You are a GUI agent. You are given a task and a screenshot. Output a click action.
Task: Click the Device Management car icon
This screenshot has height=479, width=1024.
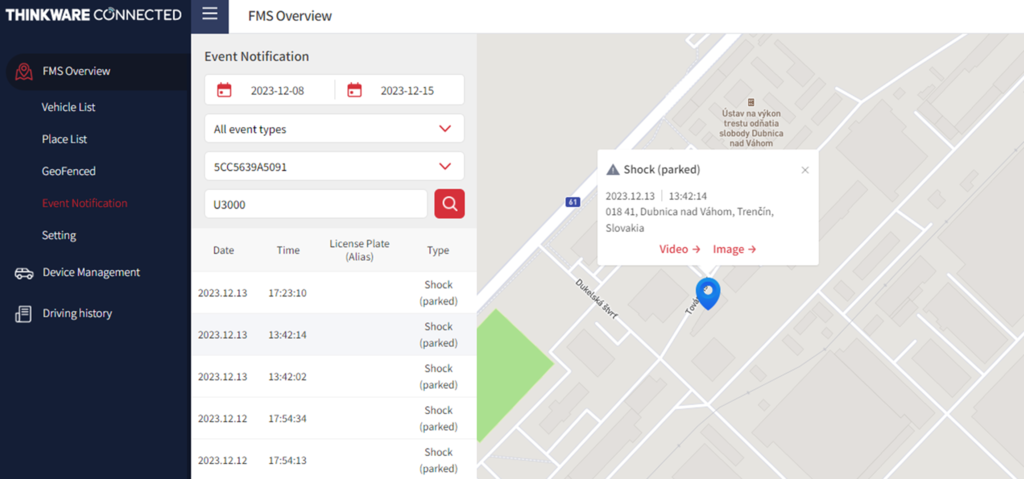point(24,273)
